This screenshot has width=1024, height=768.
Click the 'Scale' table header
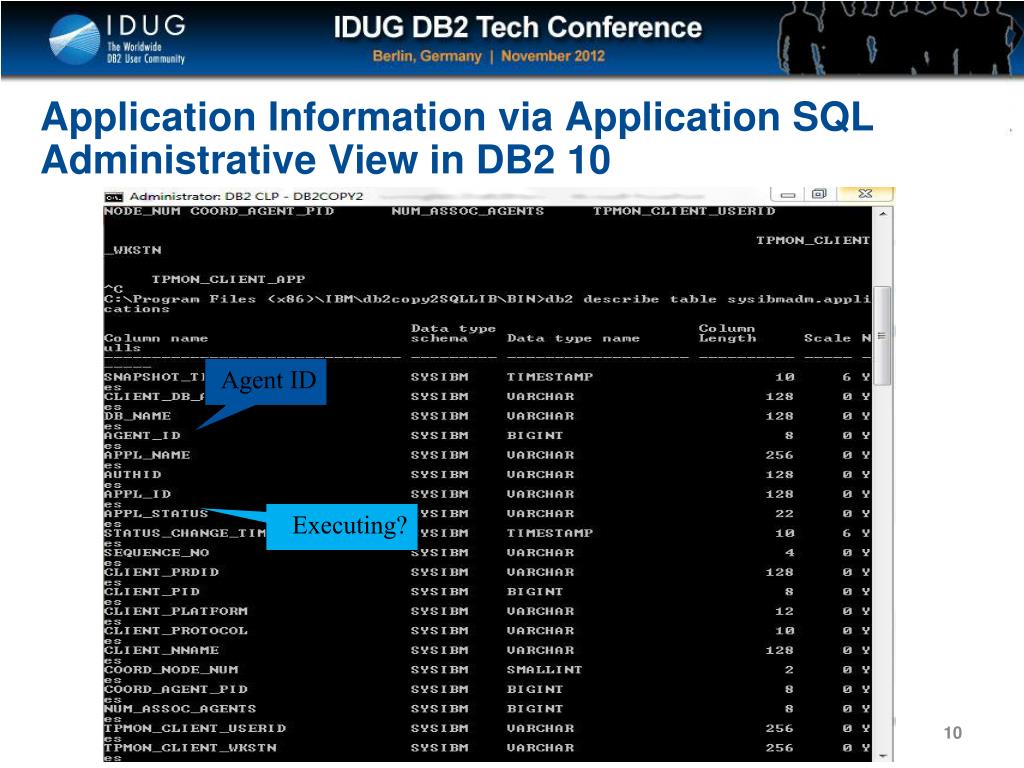point(827,338)
